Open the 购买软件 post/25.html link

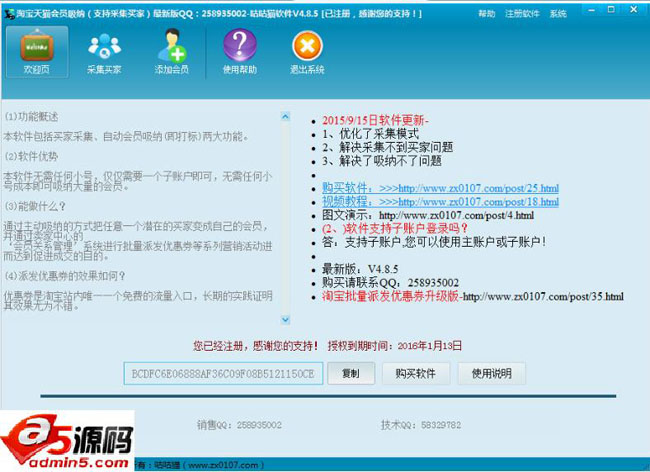click(440, 188)
